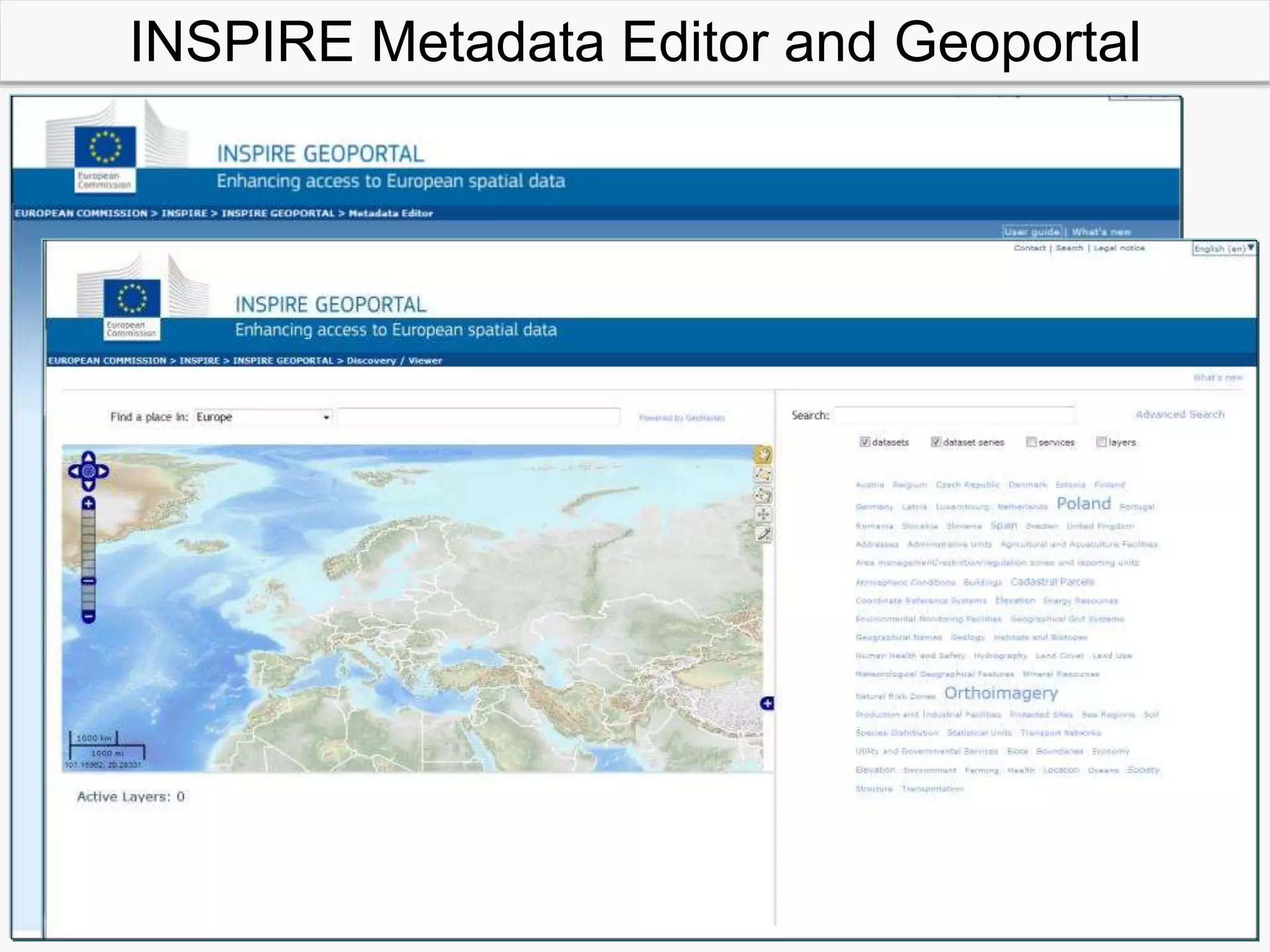Screen dimensions: 1270x952
Task: Select the Land Cover tag
Action: 1060,656
